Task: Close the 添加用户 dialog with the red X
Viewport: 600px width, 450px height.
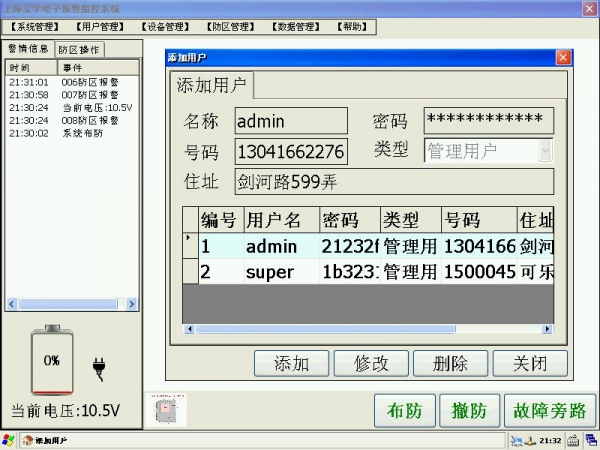Action: click(x=563, y=58)
